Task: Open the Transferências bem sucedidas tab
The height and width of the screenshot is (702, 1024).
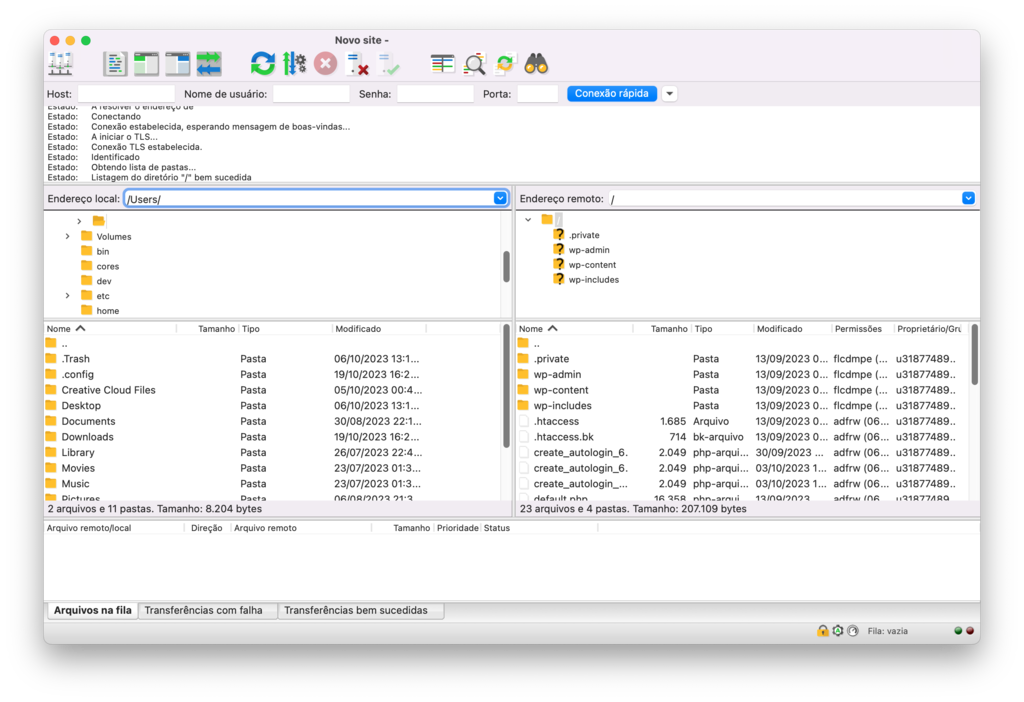Action: (x=362, y=610)
